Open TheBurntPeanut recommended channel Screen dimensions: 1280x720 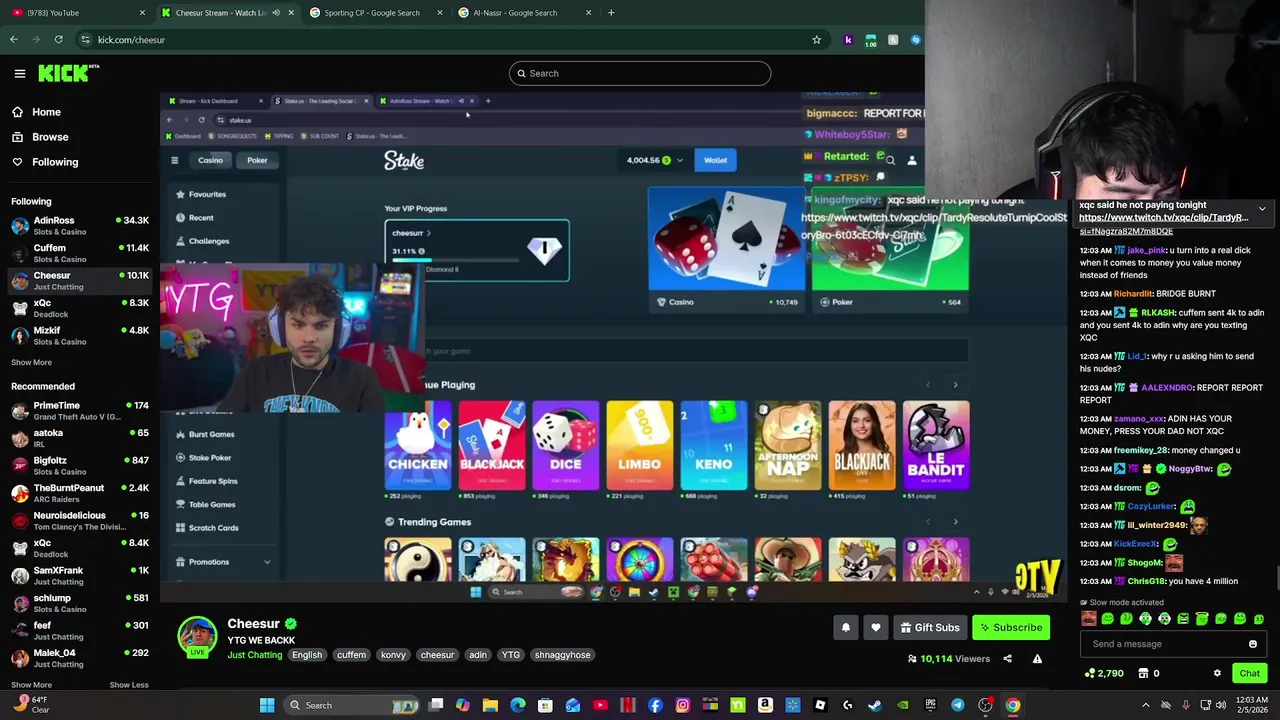coord(80,493)
